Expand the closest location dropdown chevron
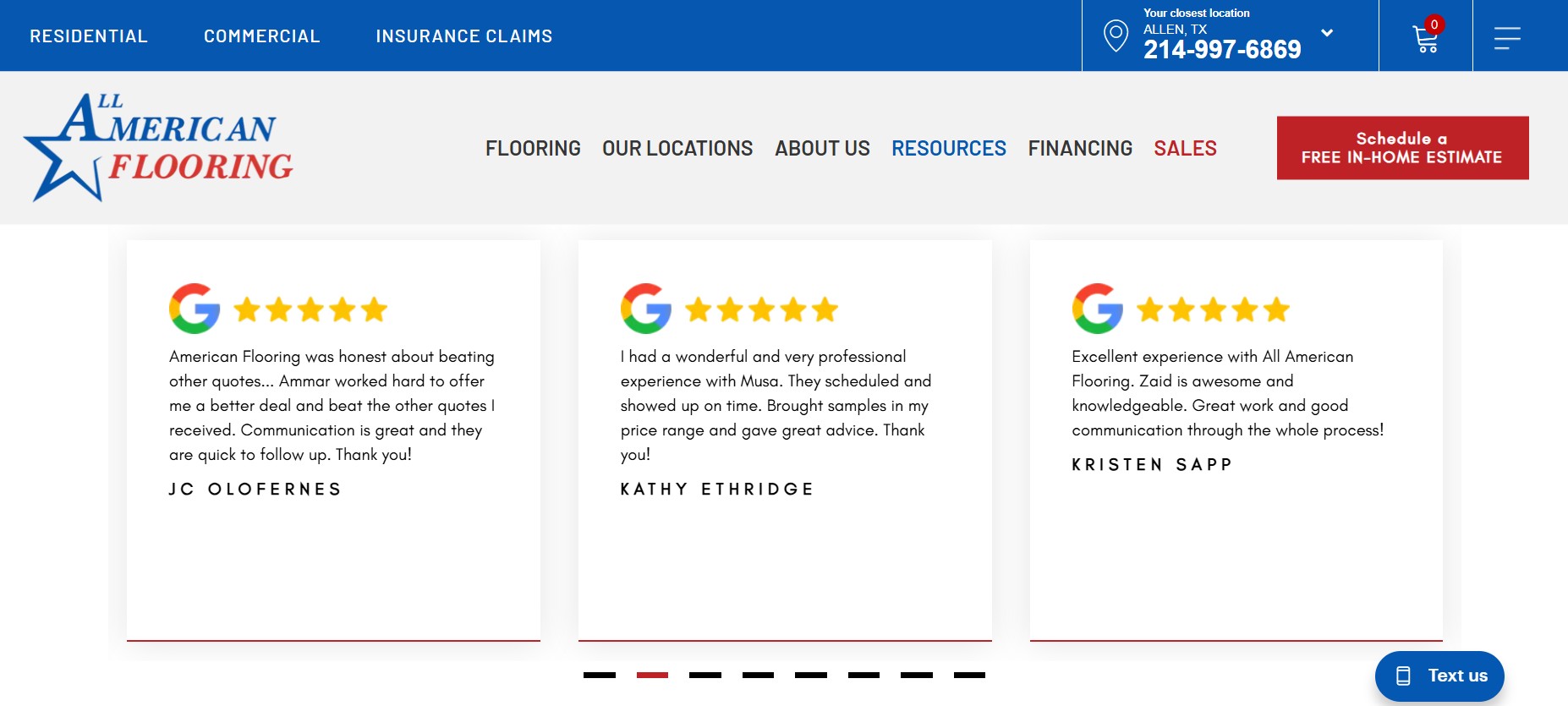Viewport: 1568px width, 706px height. click(1327, 33)
